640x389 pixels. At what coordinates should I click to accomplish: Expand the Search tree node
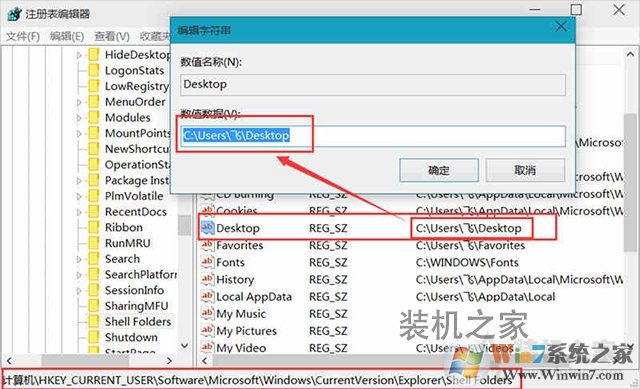[79, 259]
